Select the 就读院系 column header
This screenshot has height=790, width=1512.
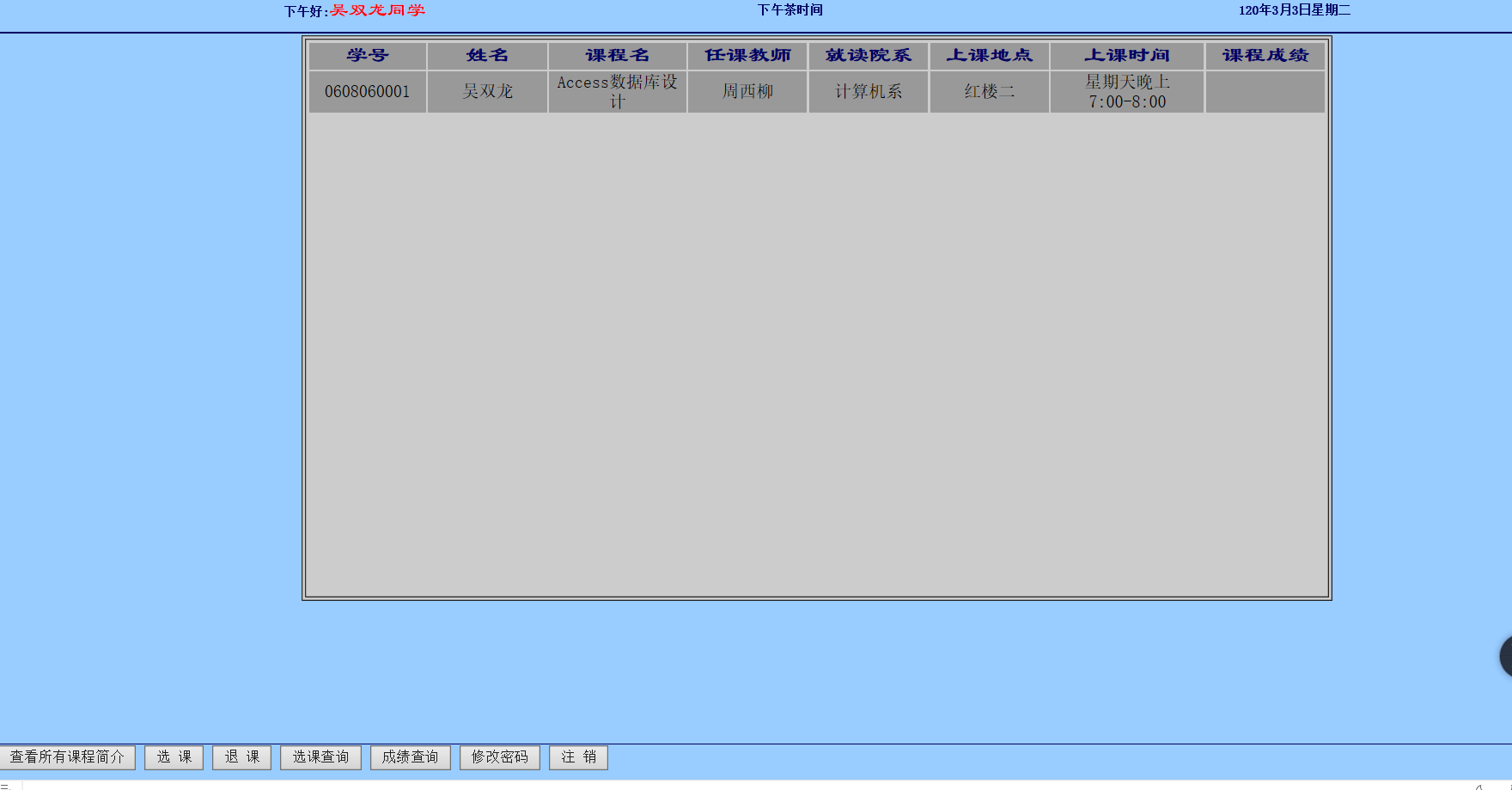[x=869, y=56]
